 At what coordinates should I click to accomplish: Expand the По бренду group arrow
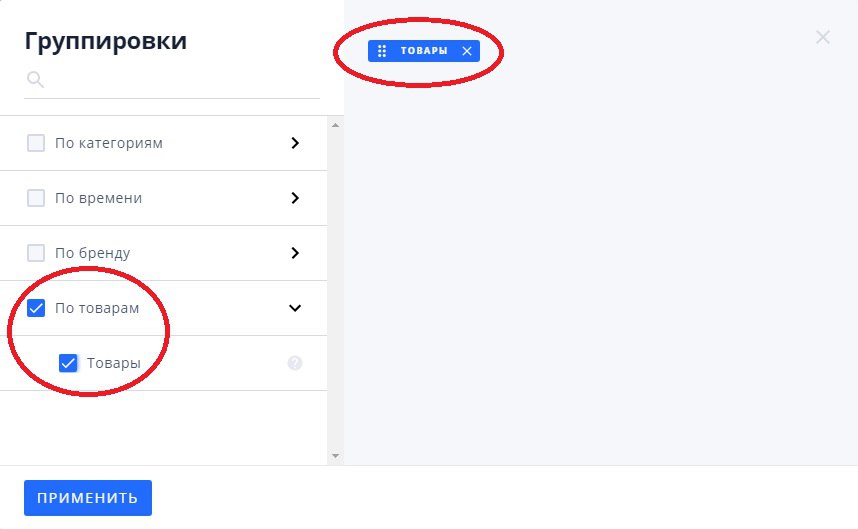pos(295,253)
